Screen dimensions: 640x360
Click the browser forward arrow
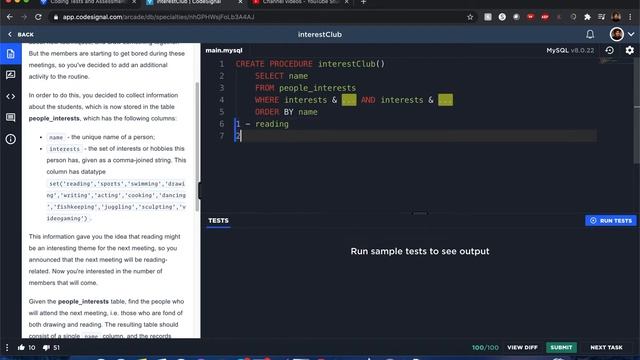click(24, 17)
